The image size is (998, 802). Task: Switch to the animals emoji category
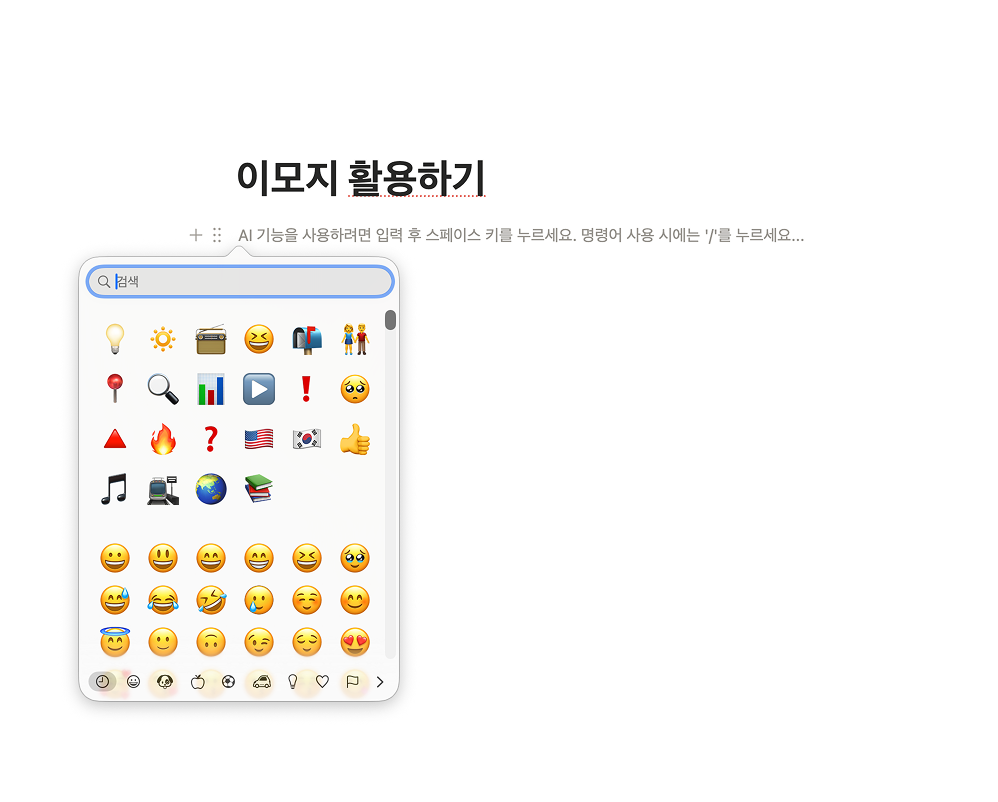tap(164, 681)
